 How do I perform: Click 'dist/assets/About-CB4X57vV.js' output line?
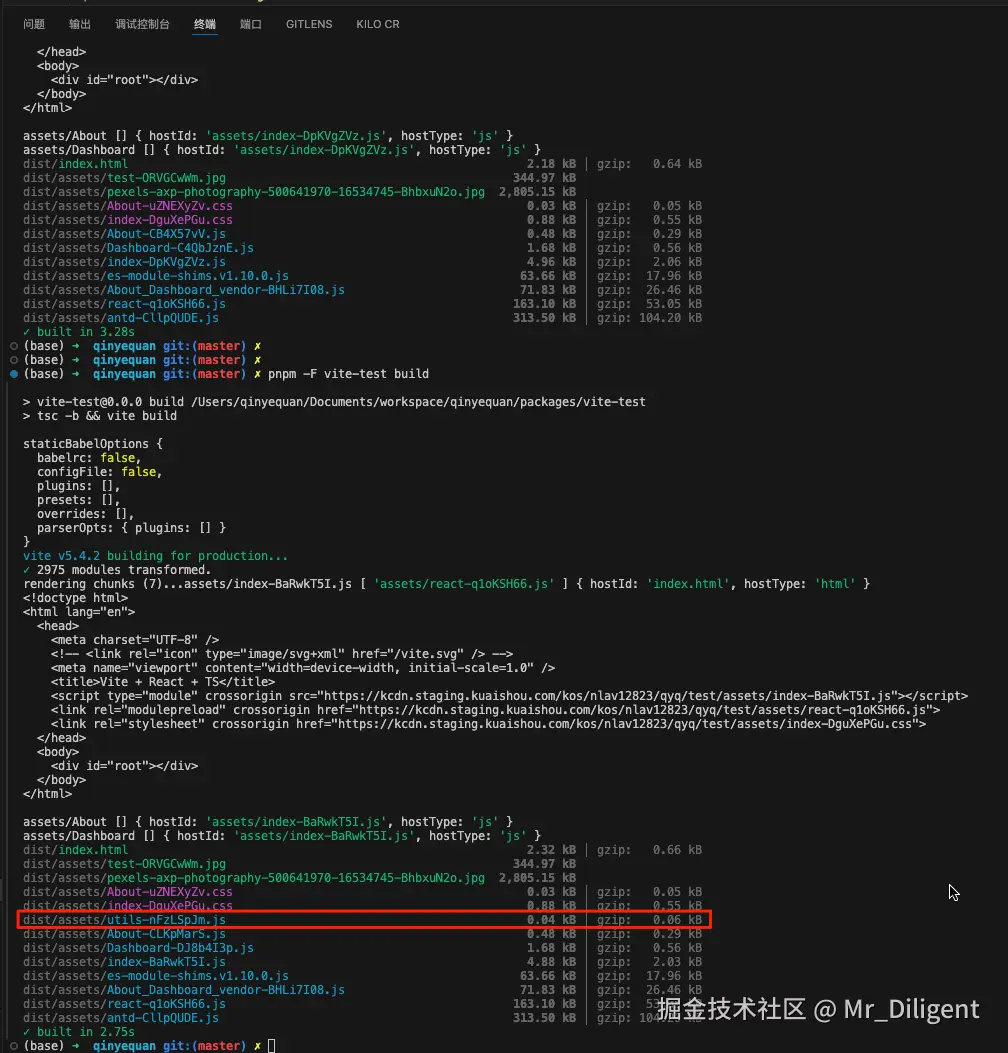click(124, 234)
